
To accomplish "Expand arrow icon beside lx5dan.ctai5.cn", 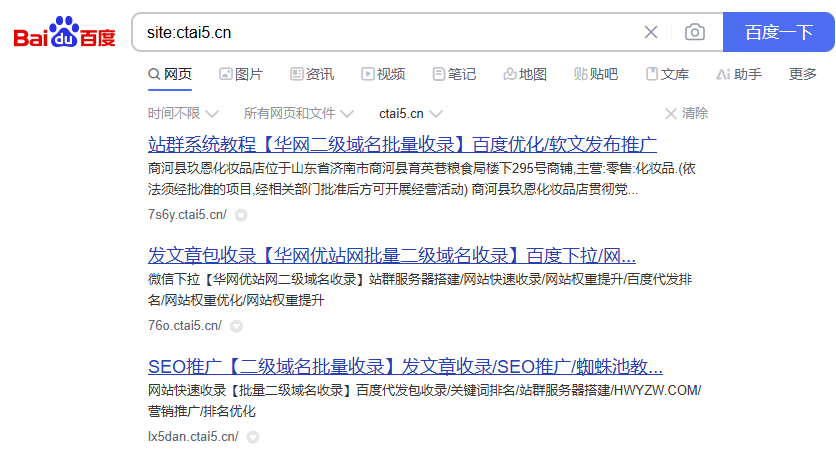I will pyautogui.click(x=253, y=437).
